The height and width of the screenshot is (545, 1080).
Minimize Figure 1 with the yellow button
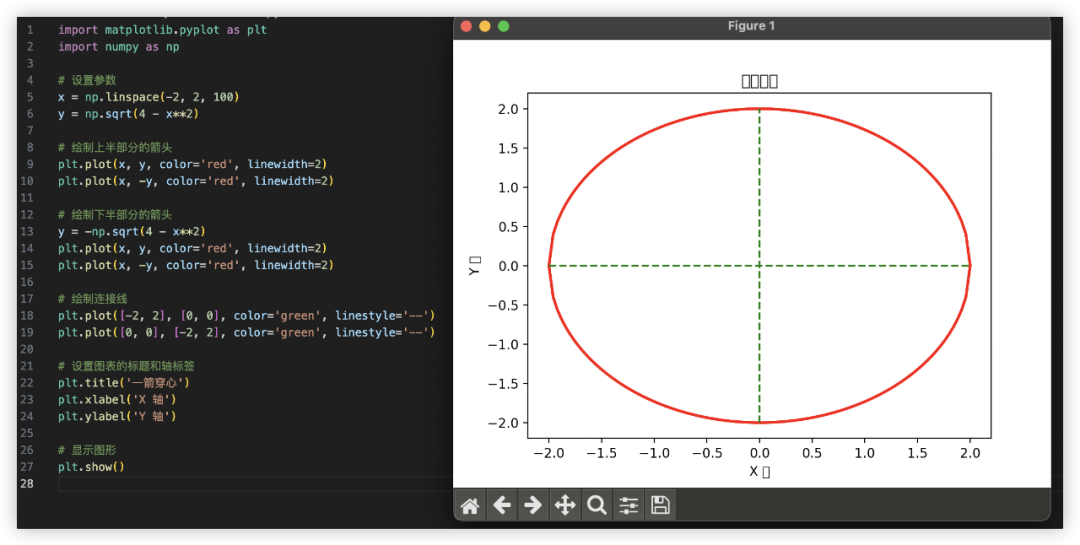(485, 26)
